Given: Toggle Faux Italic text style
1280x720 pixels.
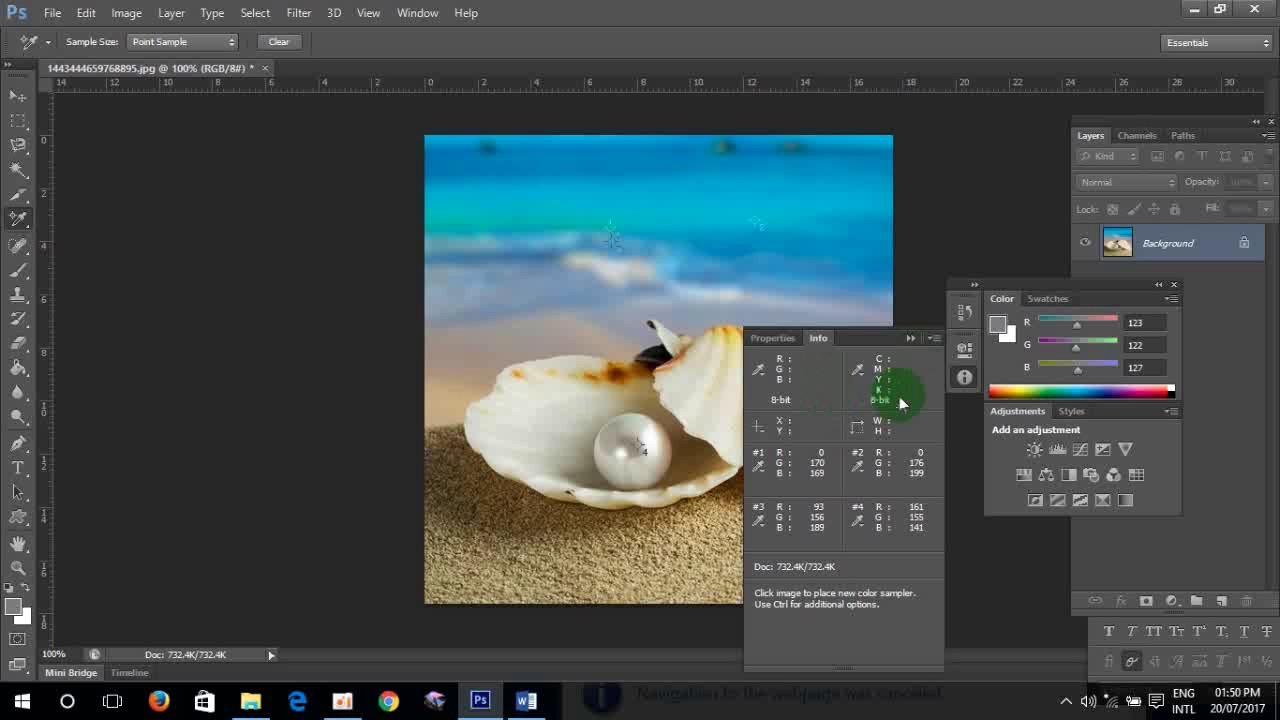Looking at the screenshot, I should coord(1131,632).
